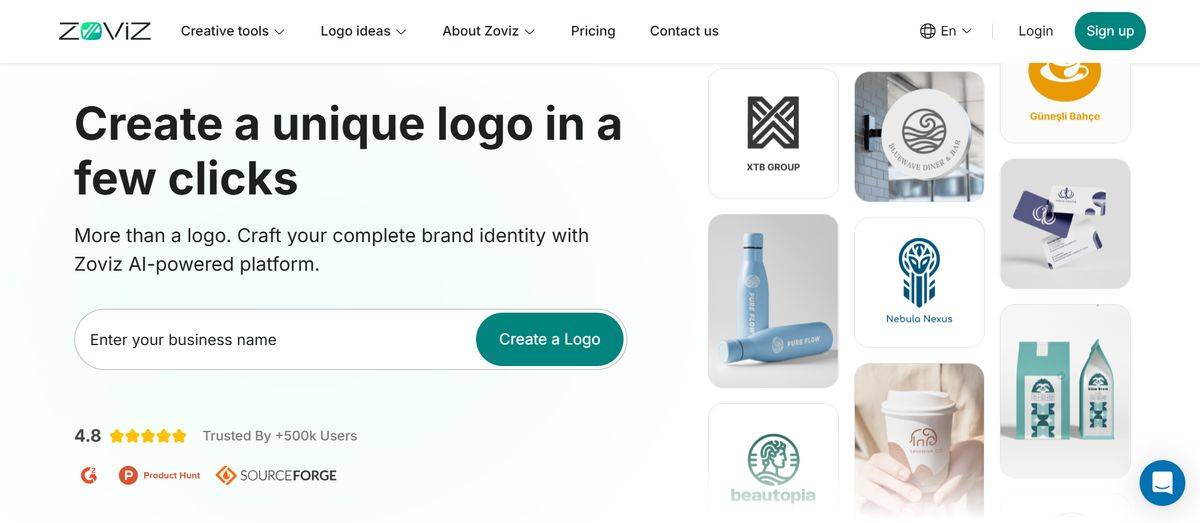This screenshot has height=523, width=1200.
Task: Open the Contact us page
Action: pyautogui.click(x=684, y=31)
